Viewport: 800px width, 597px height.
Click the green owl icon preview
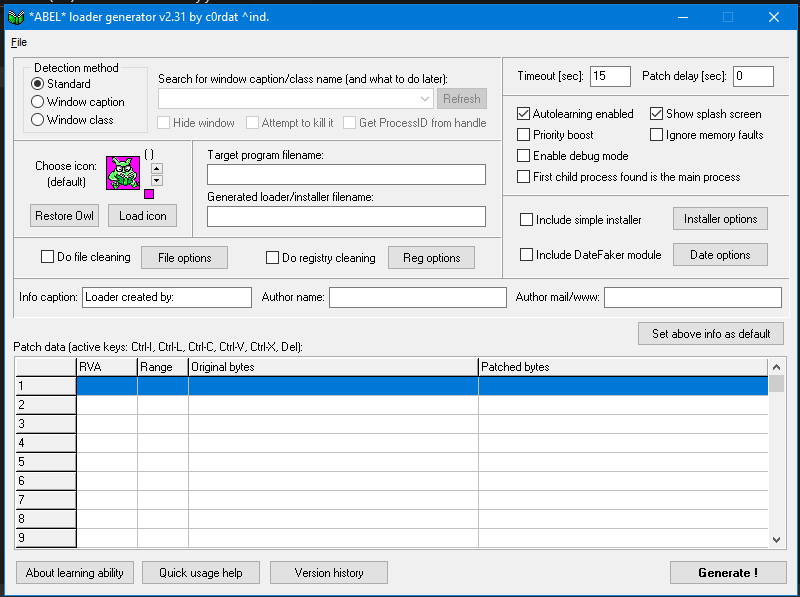coord(125,173)
